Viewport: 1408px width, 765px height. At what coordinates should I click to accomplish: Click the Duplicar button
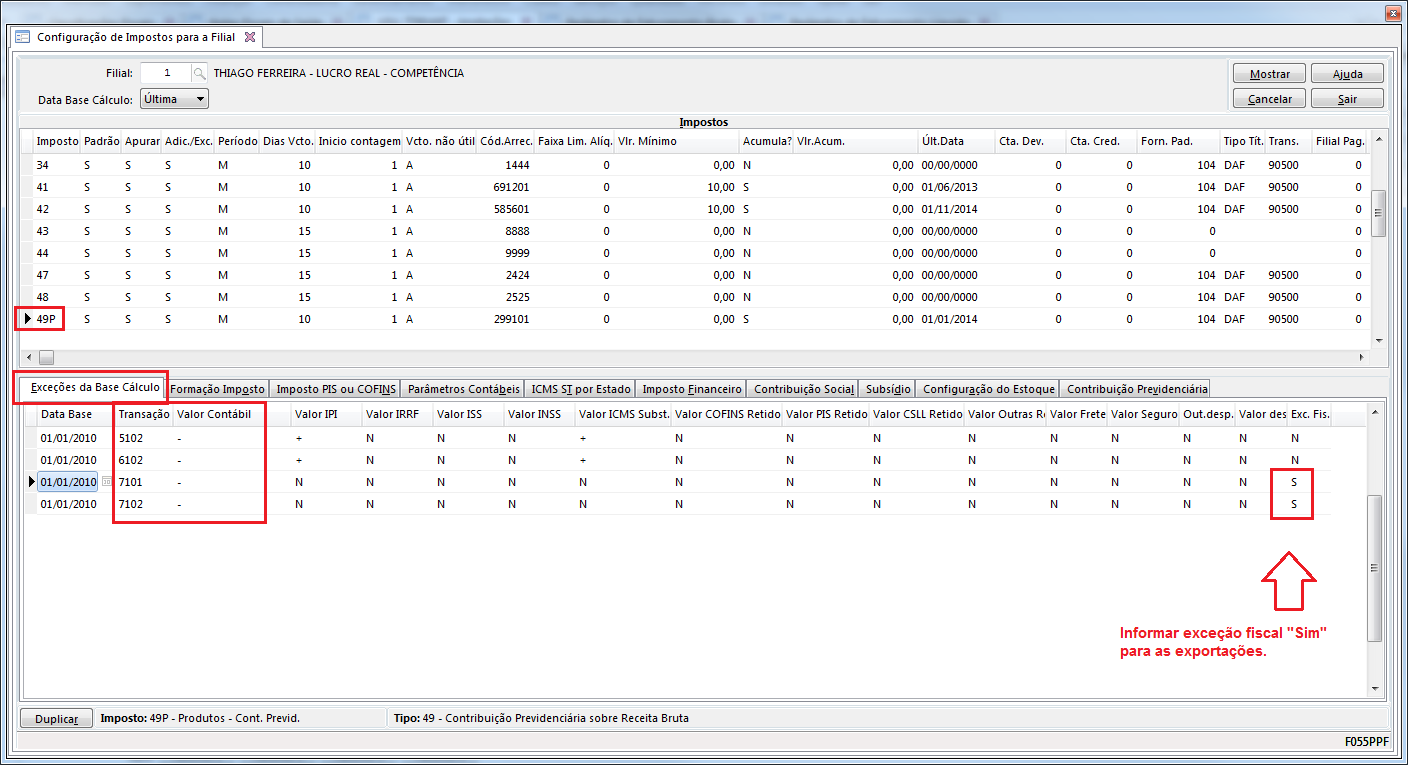(x=57, y=719)
